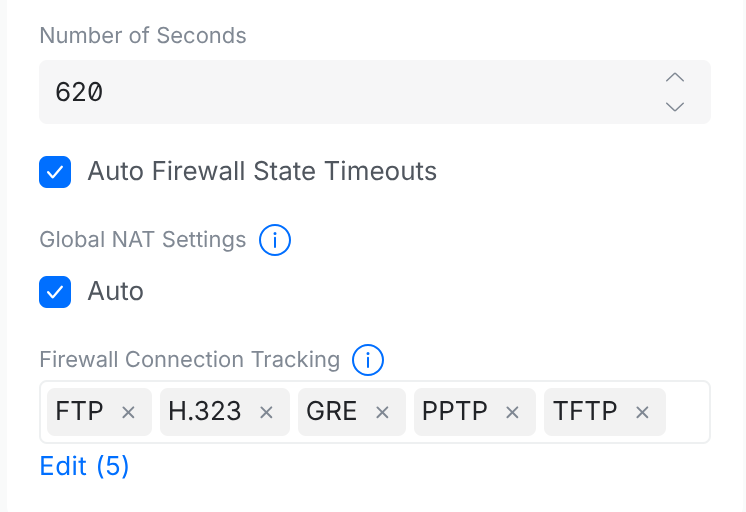Uncheck the Auto Firewall State Timeouts checkbox

[x=55, y=172]
